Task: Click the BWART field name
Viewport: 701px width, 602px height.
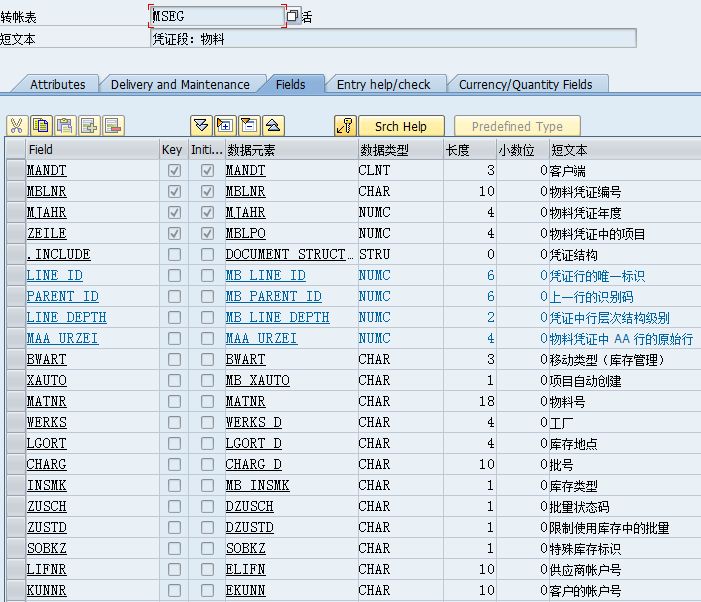Action: click(x=46, y=359)
